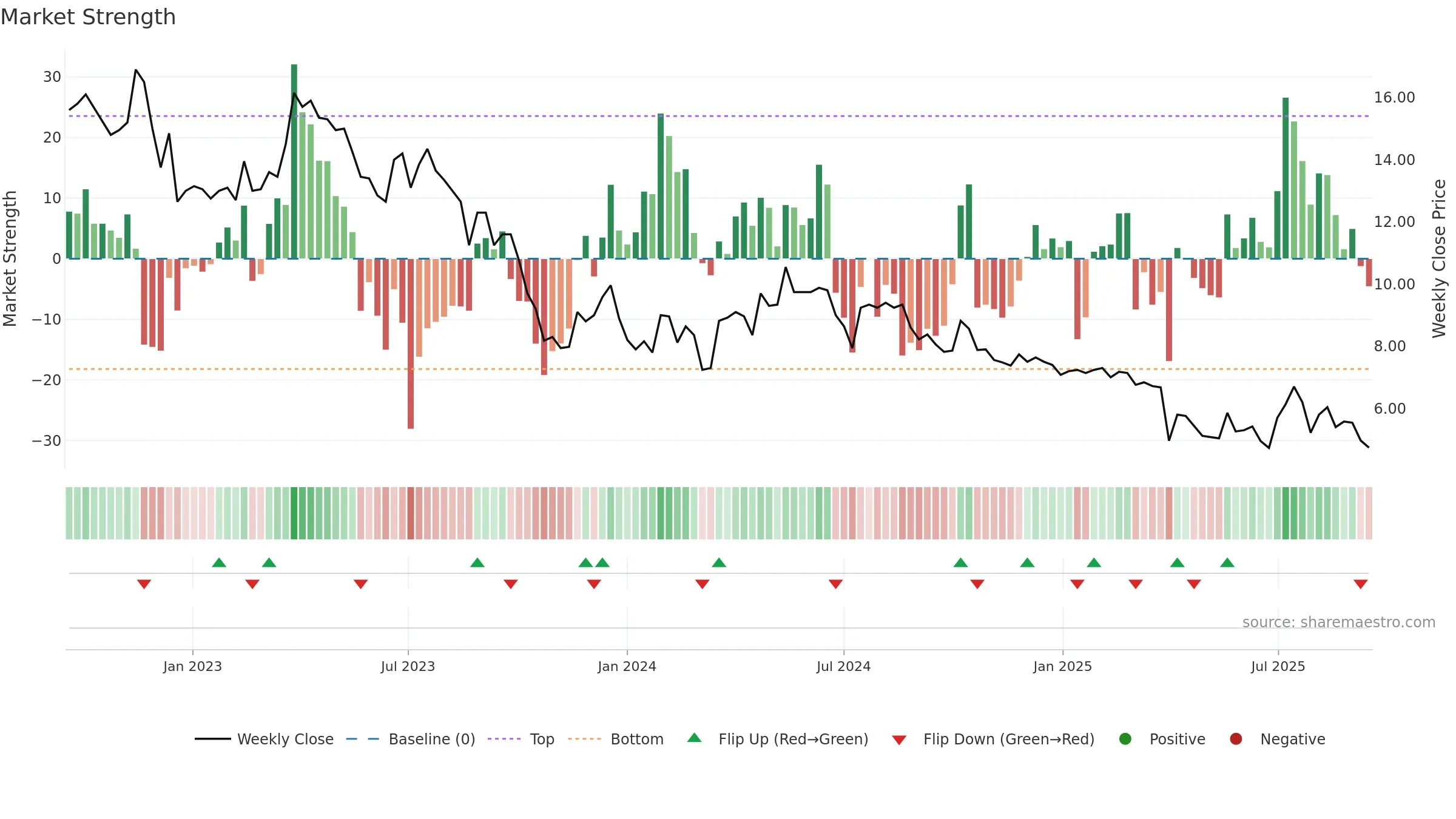Click the 8.00 price axis tick

(1389, 346)
